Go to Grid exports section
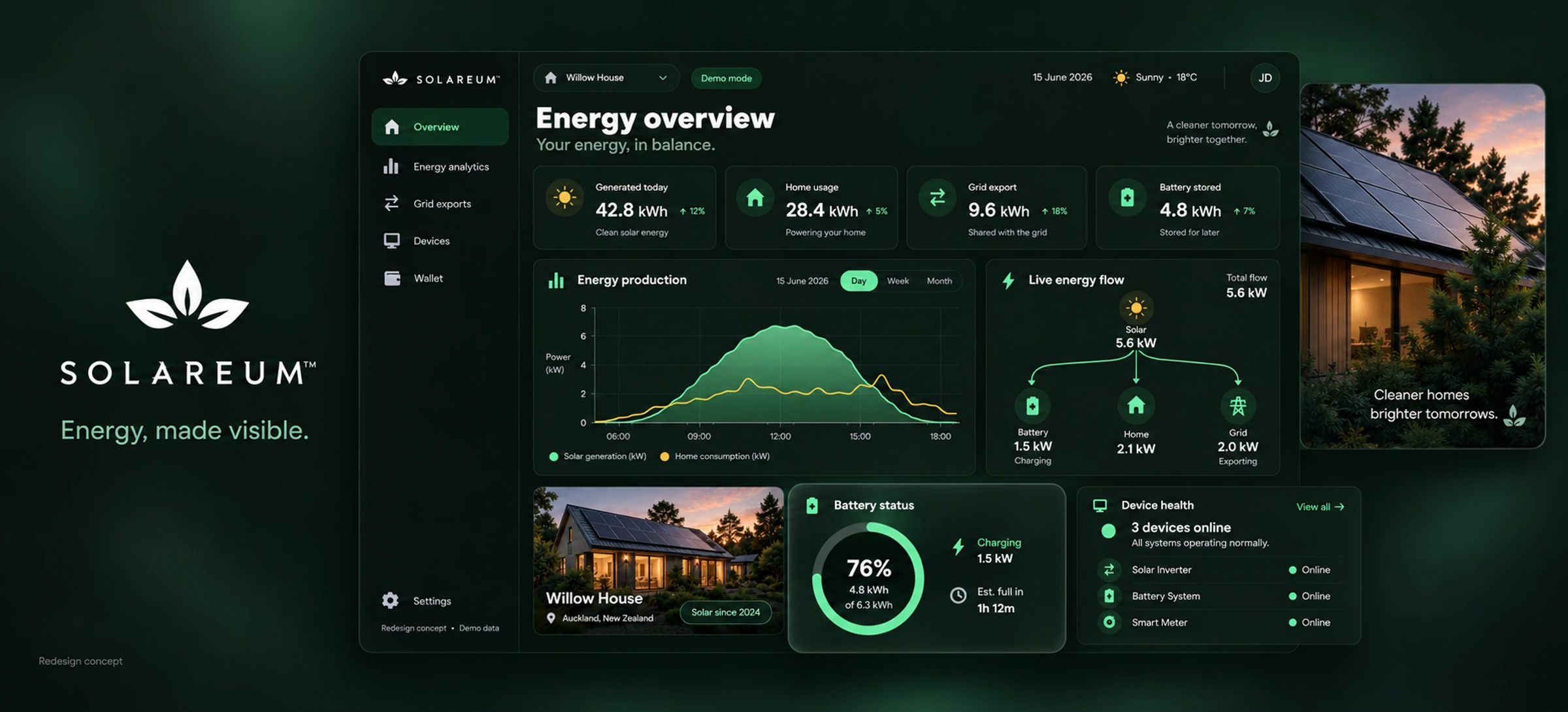Image resolution: width=1568 pixels, height=712 pixels. click(x=428, y=204)
